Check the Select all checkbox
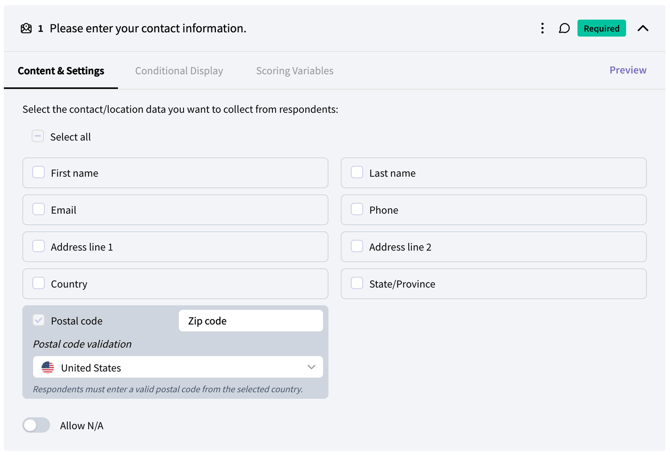 38,137
